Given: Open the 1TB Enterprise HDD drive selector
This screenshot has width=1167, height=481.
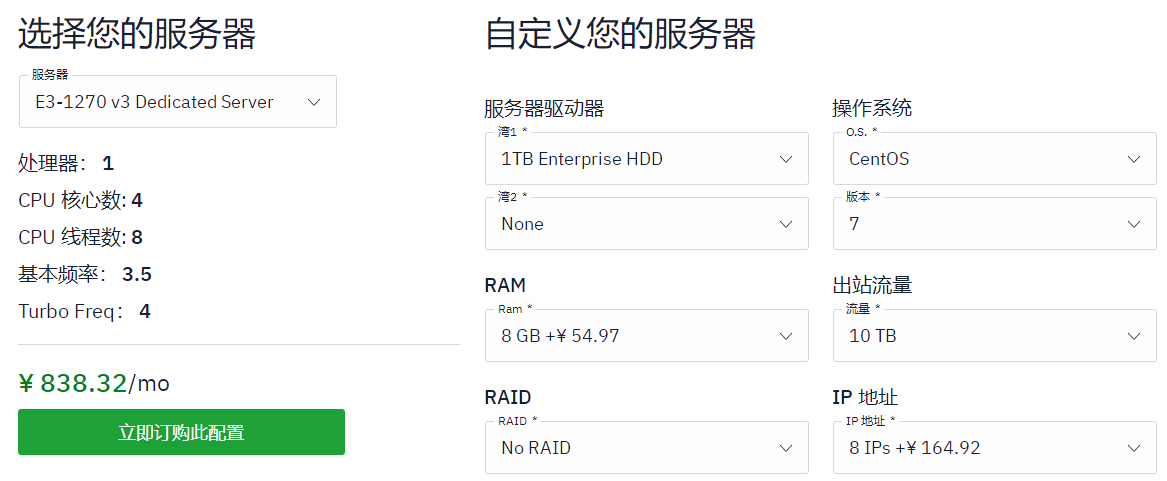Looking at the screenshot, I should pos(647,159).
